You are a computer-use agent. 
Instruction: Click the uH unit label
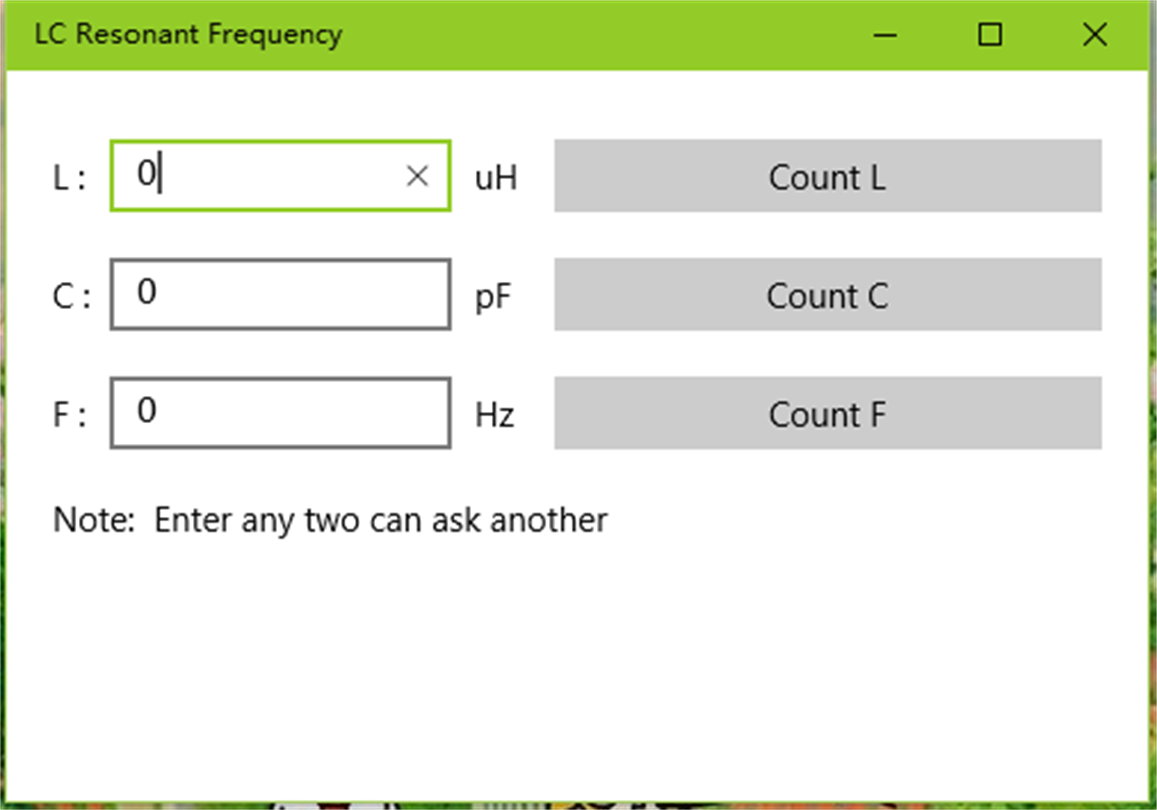(x=496, y=178)
